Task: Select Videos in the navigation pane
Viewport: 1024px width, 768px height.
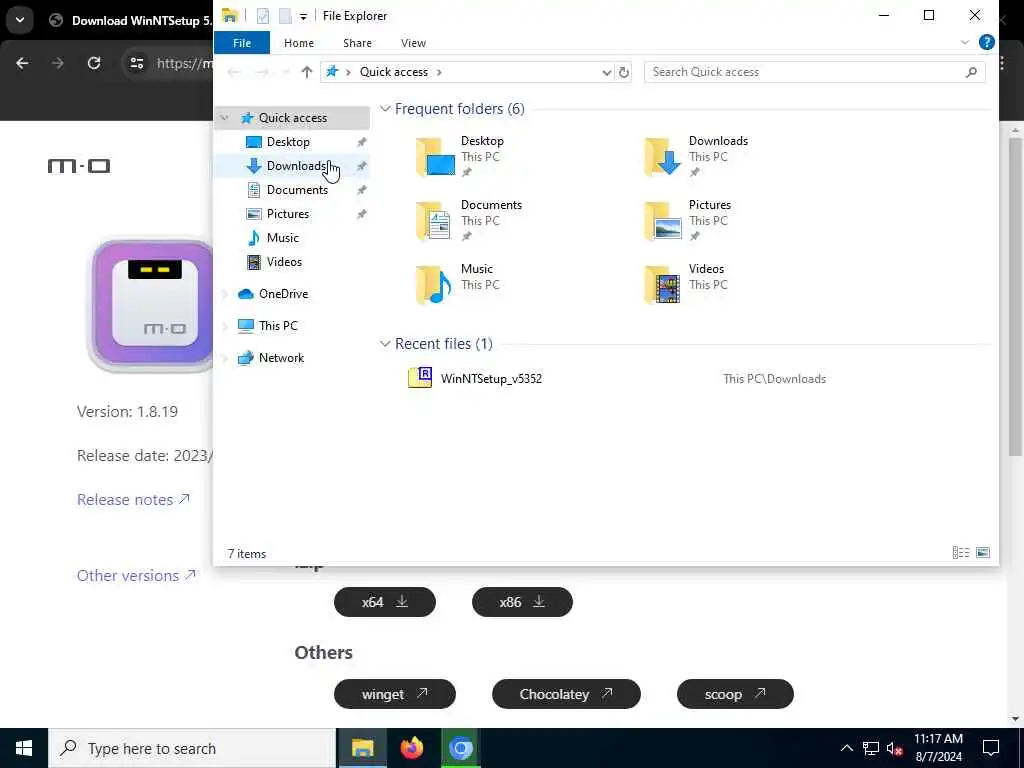Action: pyautogui.click(x=284, y=262)
